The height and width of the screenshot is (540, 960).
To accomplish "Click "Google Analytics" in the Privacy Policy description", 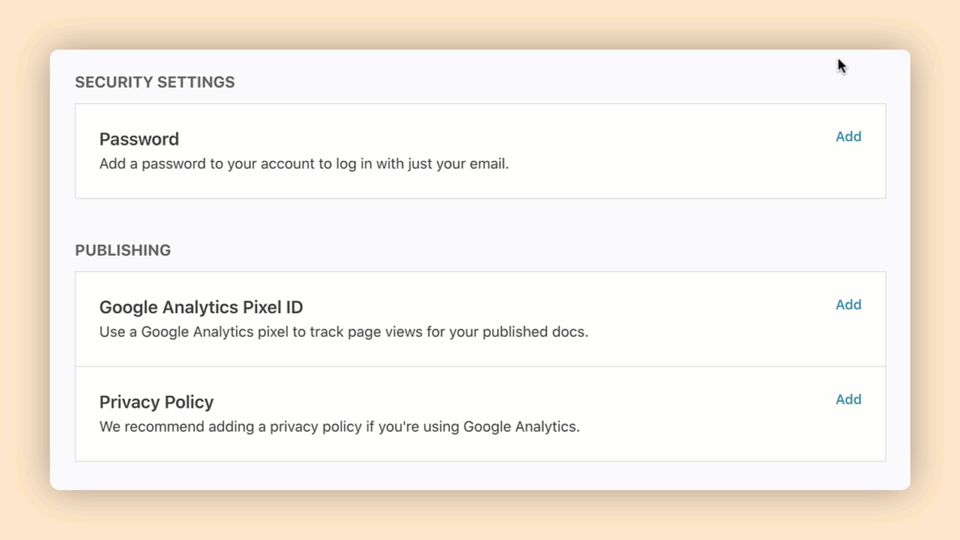I will tap(520, 426).
